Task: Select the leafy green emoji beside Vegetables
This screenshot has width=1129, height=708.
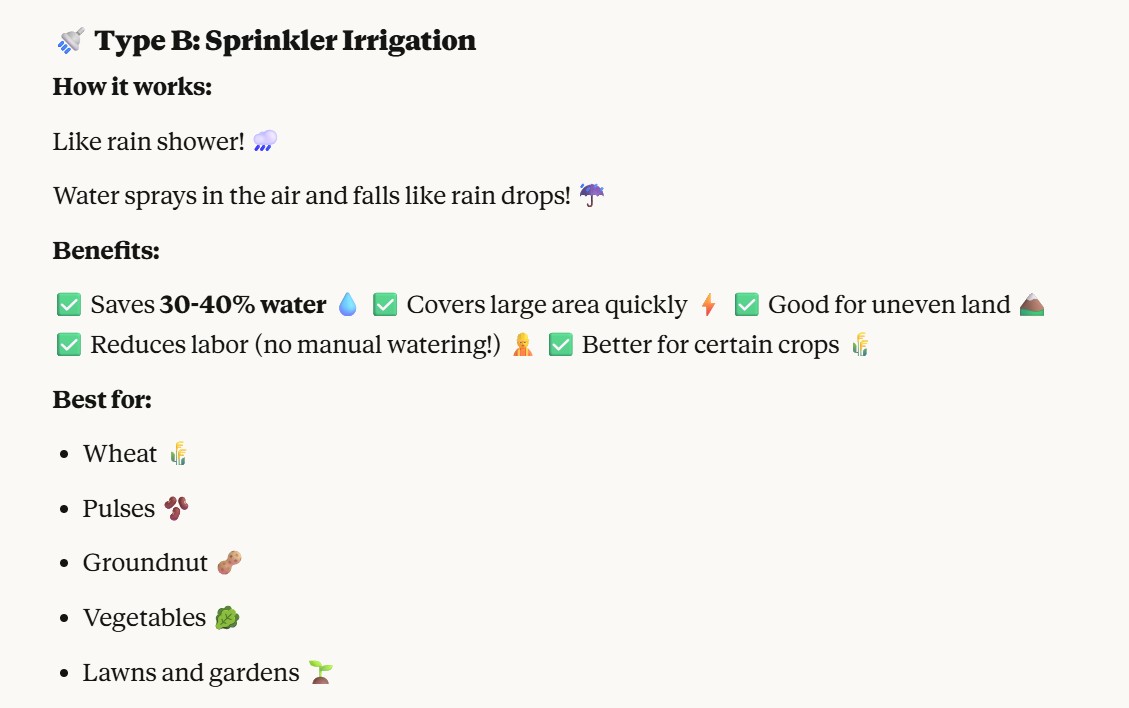Action: (228, 617)
